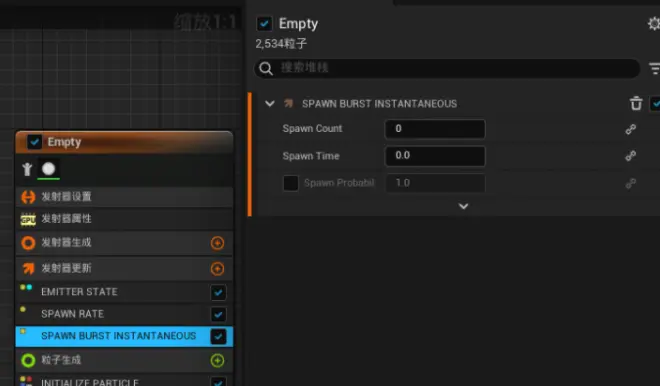The width and height of the screenshot is (660, 386).
Task: Toggle the Empty emitter node checkbox in graph
Action: 35,142
